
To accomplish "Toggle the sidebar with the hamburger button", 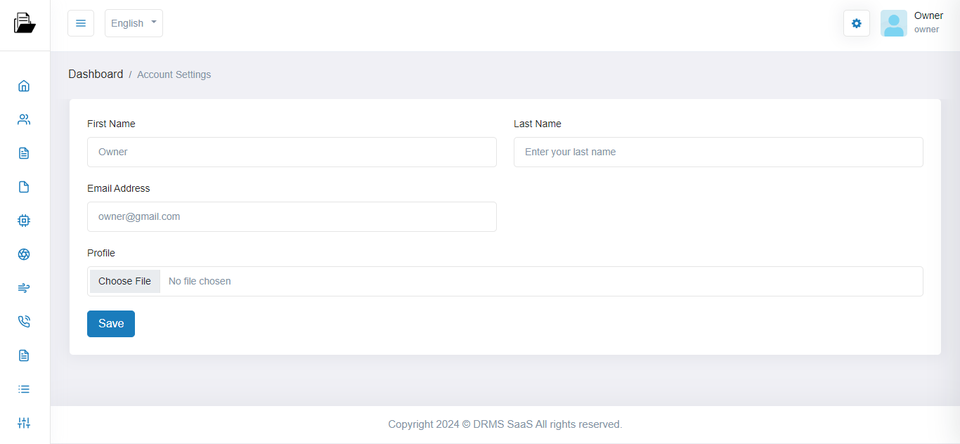I will [81, 23].
